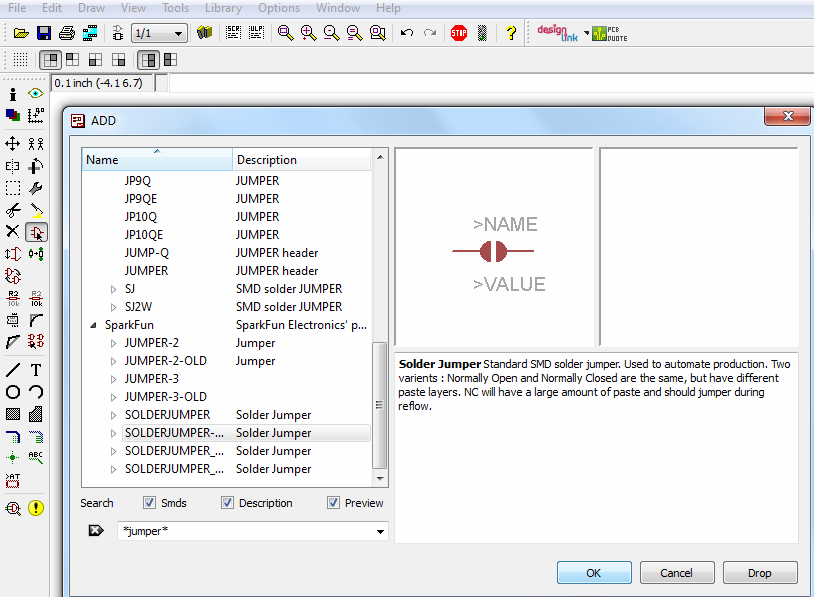This screenshot has width=814, height=597.
Task: Click the DesignLink toolbar icon
Action: (x=557, y=33)
